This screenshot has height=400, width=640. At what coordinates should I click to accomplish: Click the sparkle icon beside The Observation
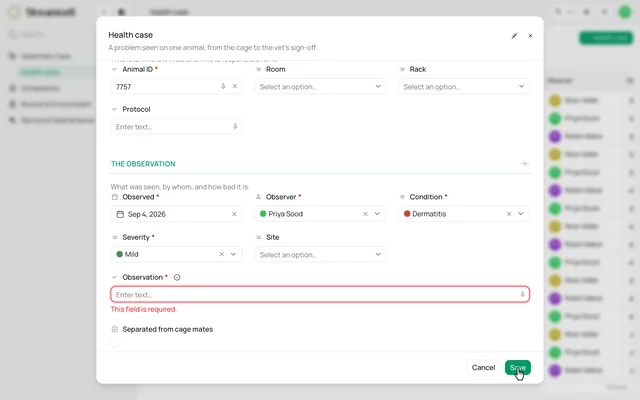click(525, 164)
